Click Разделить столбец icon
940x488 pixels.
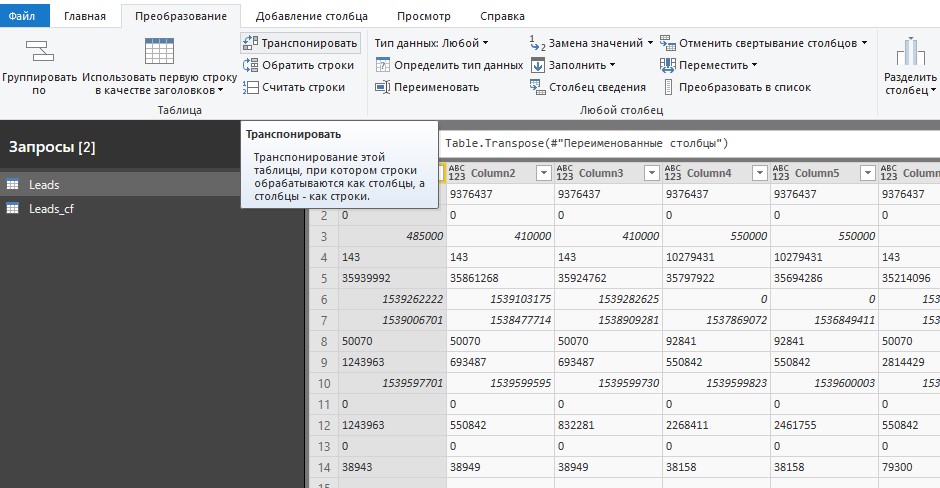pos(910,51)
